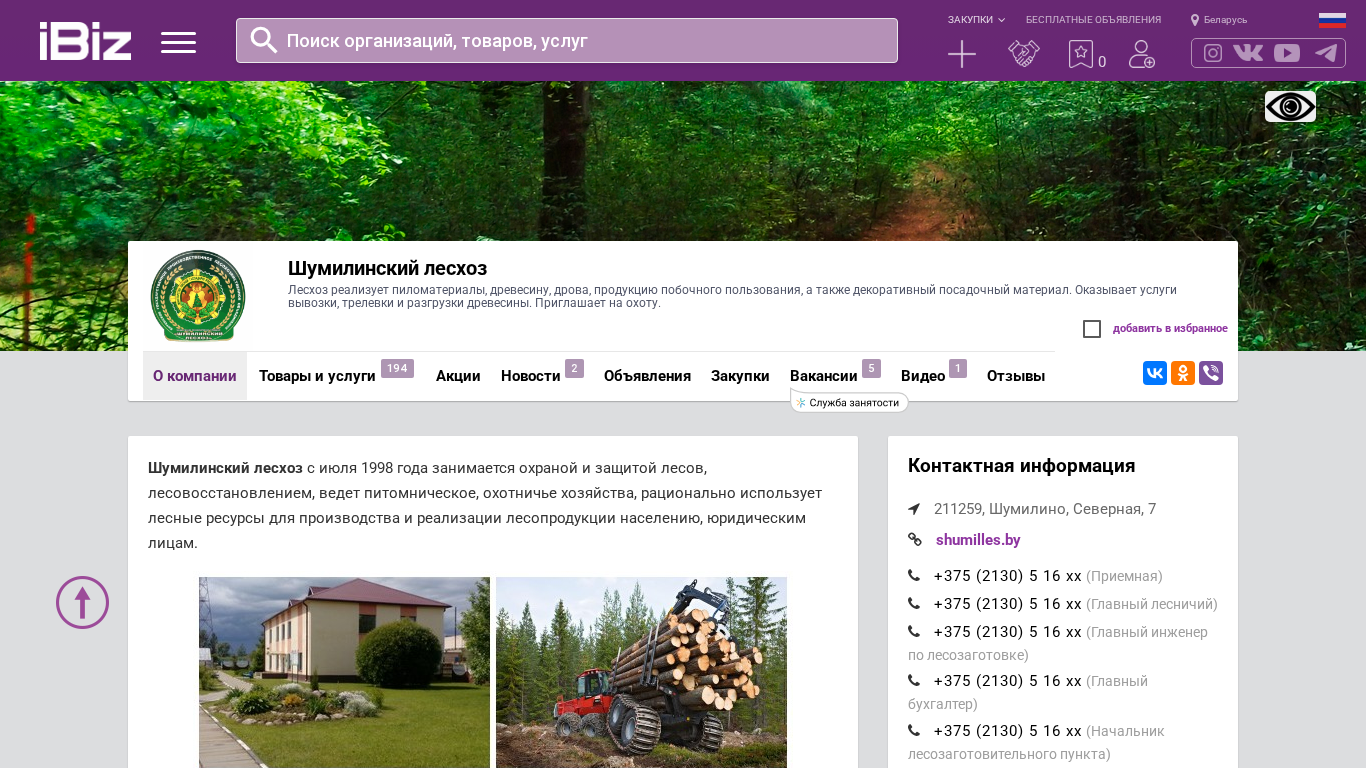Screen dimensions: 1366x768
Task: Click the plus add icon in header
Action: click(962, 54)
